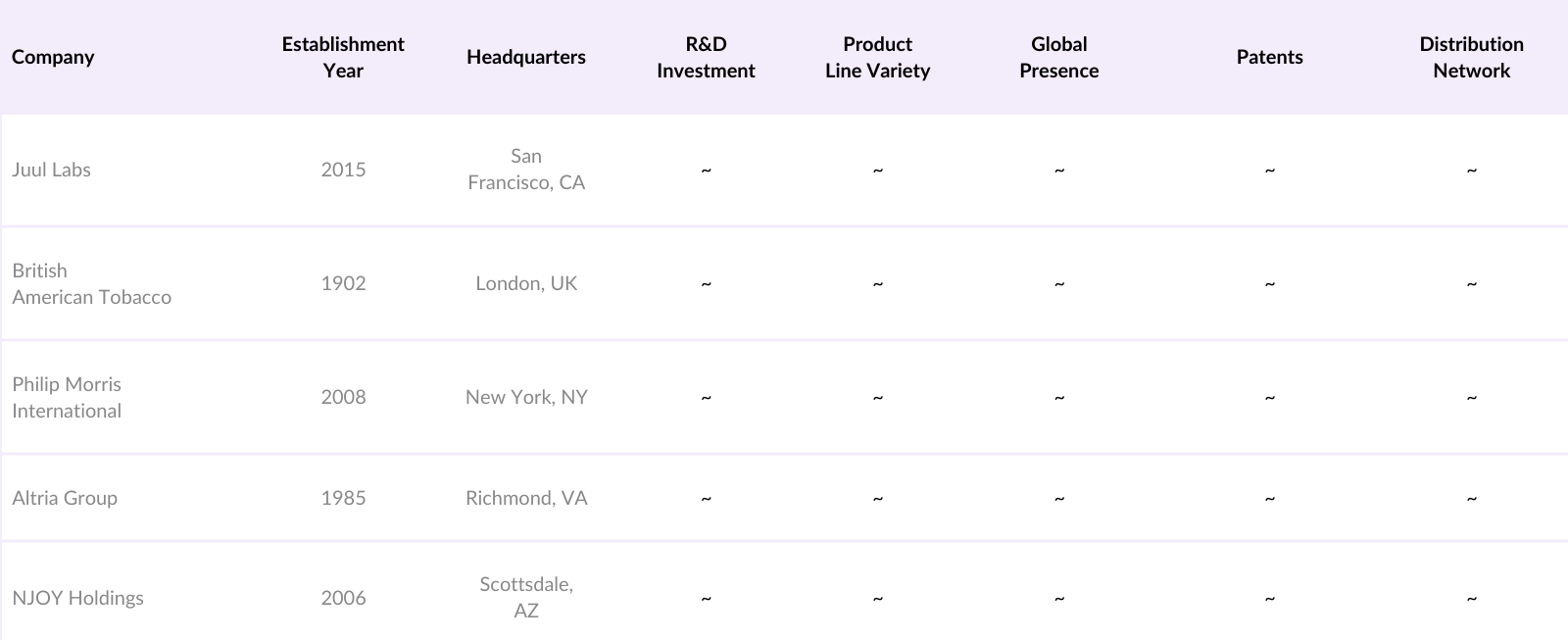The width and height of the screenshot is (1568, 640).
Task: Select the 1902 establishment year cell
Action: pos(343,283)
